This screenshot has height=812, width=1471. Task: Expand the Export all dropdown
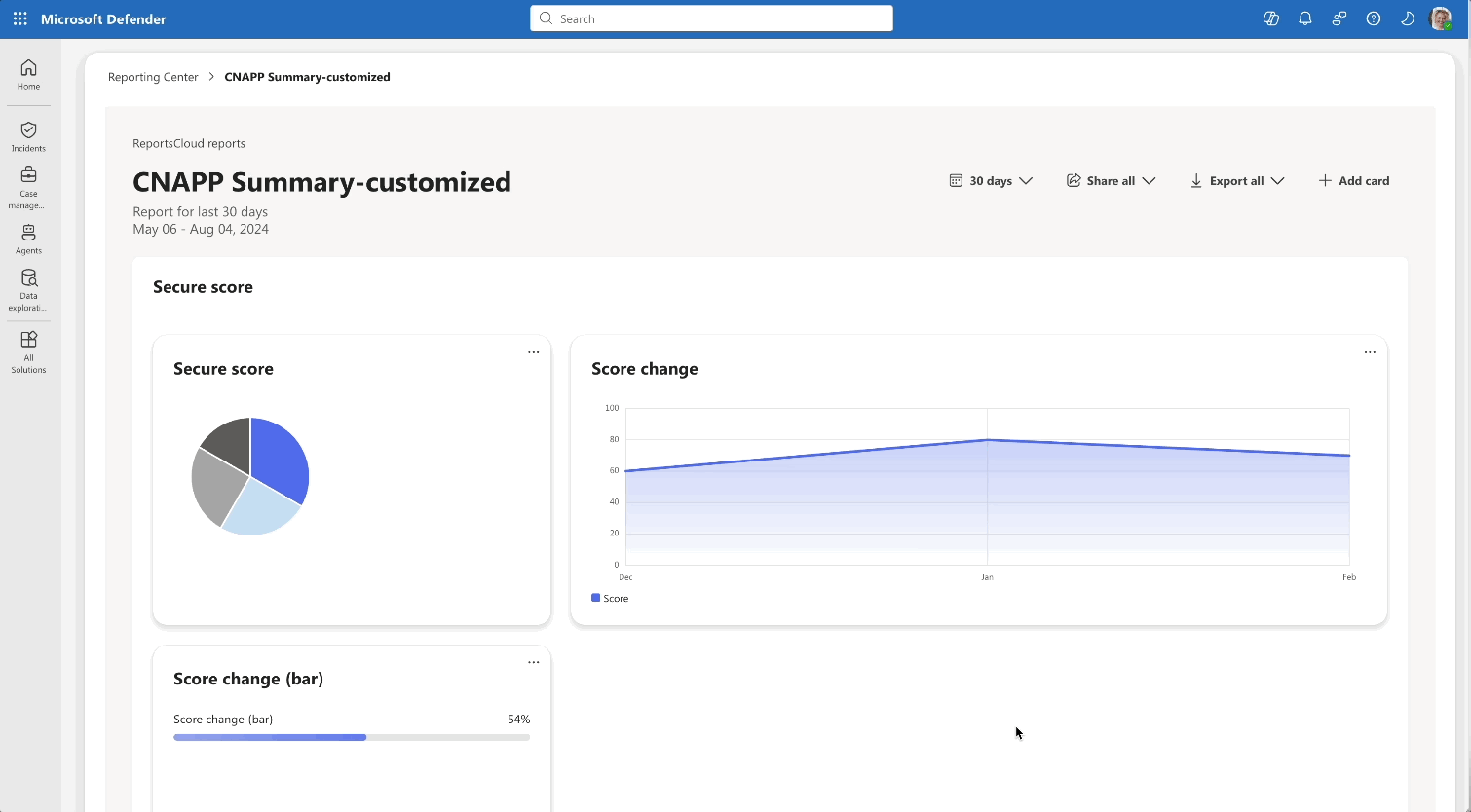(x=1236, y=181)
